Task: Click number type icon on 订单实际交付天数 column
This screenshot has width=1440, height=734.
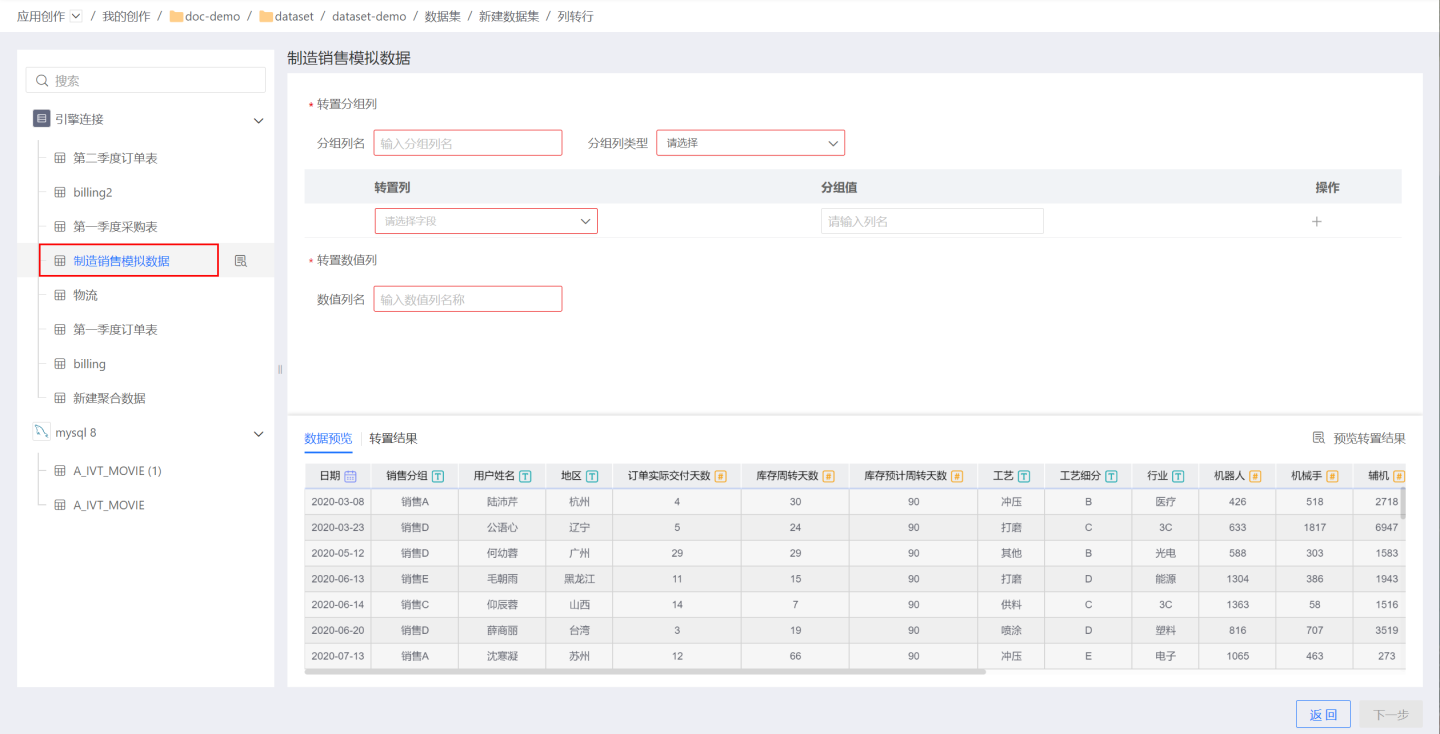Action: (x=720, y=476)
